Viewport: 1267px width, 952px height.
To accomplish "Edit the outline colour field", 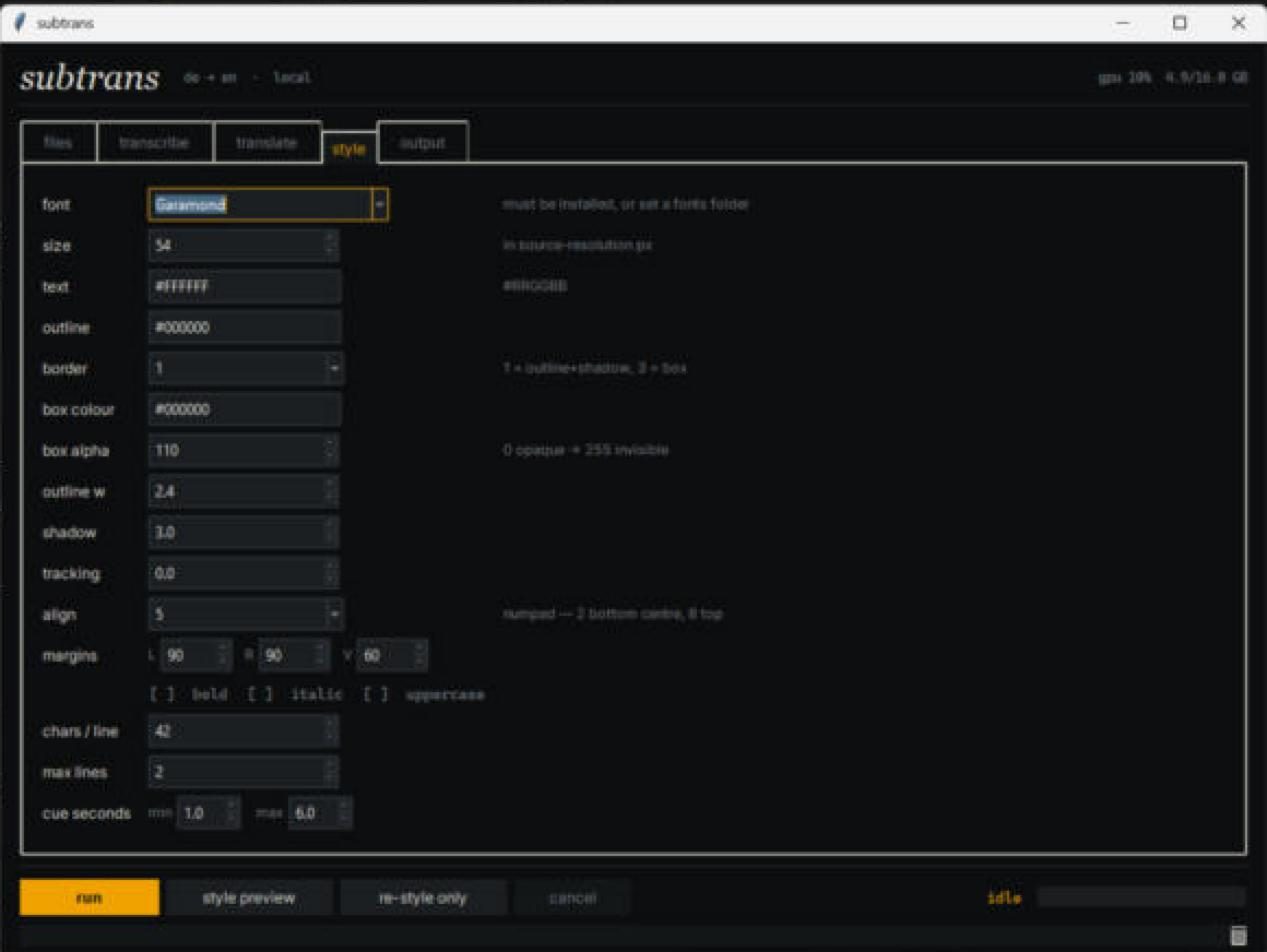I will [245, 327].
